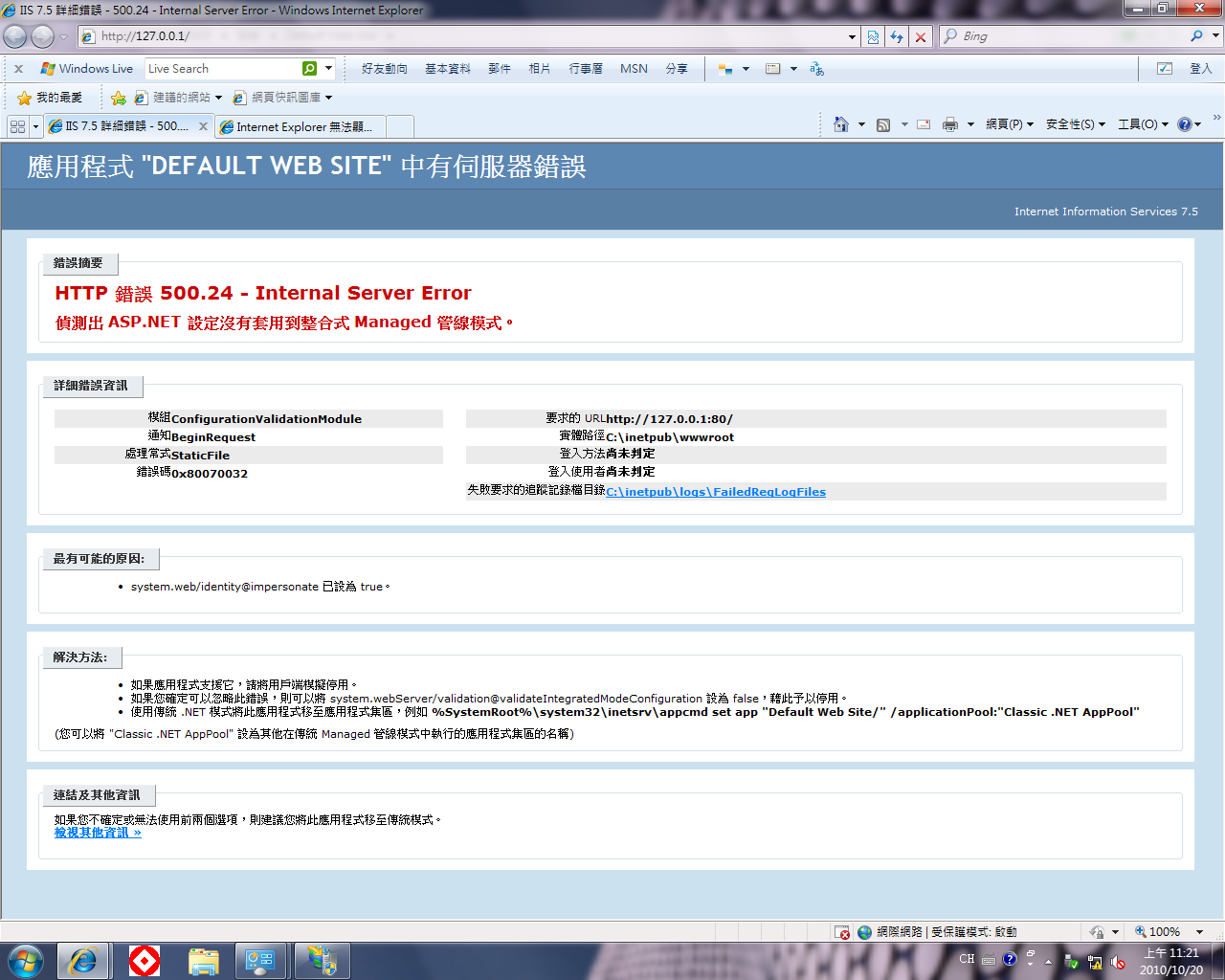Click the RSS feeds icon
This screenshot has width=1225, height=980.
[x=883, y=124]
